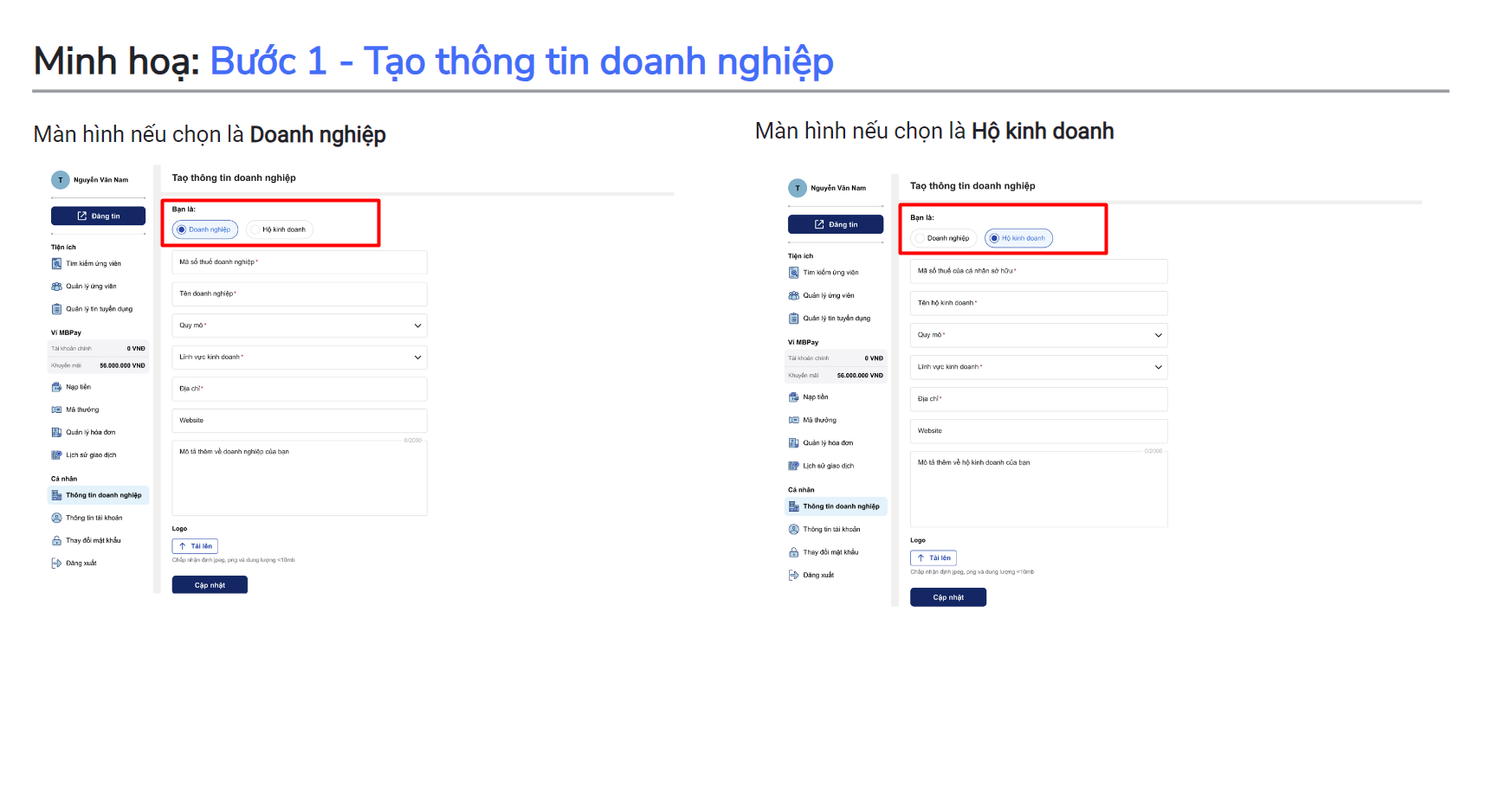Click Địa chỉ field in Hộ kinh doanh screen
Image resolution: width=1486 pixels, height=812 pixels.
click(1039, 399)
